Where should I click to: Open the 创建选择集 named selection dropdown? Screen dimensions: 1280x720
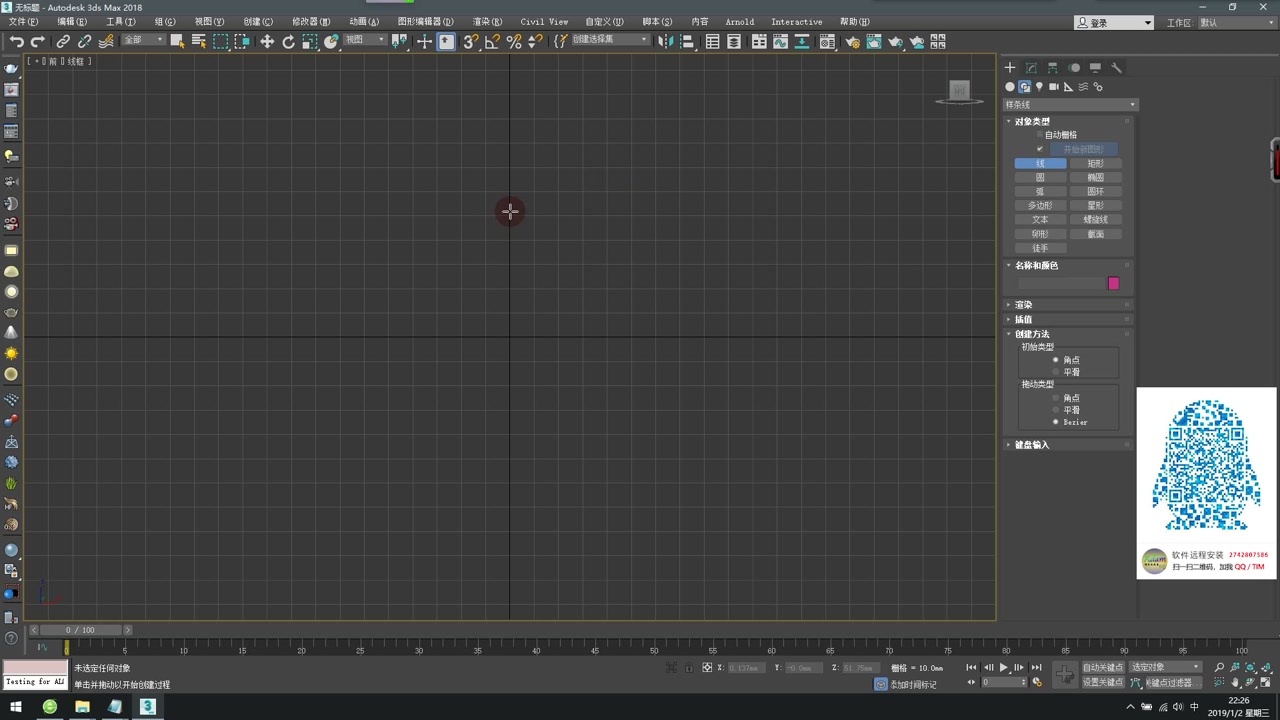[x=609, y=40]
